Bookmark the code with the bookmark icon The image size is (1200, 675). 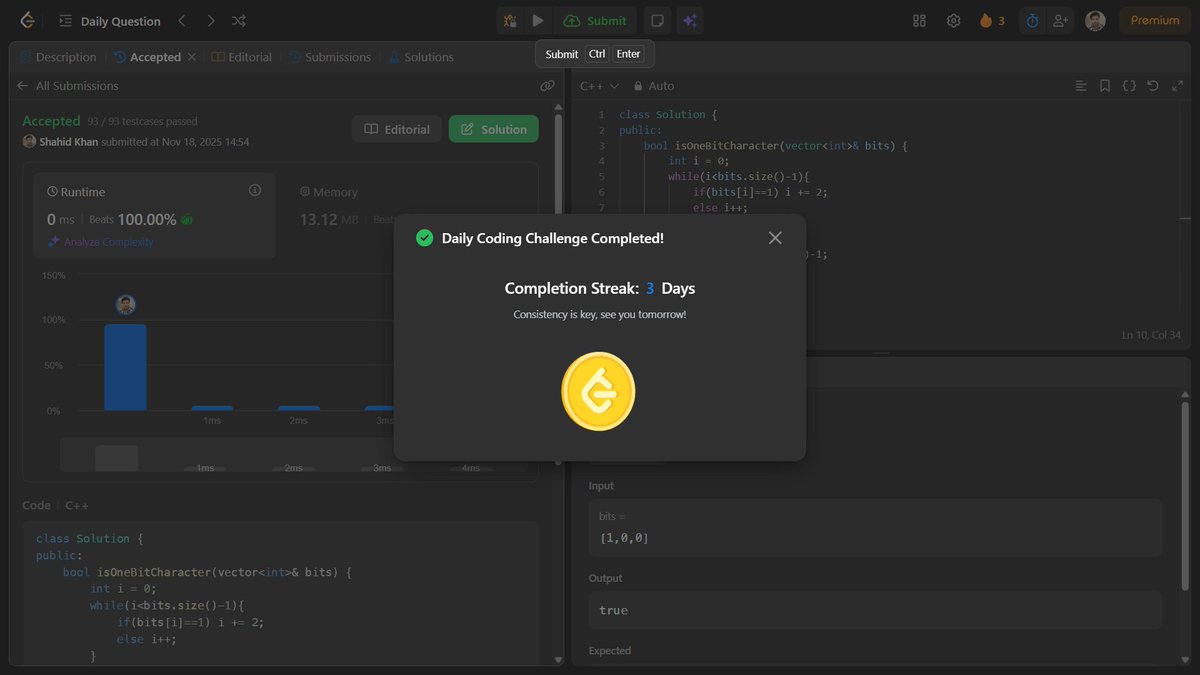pos(1104,86)
